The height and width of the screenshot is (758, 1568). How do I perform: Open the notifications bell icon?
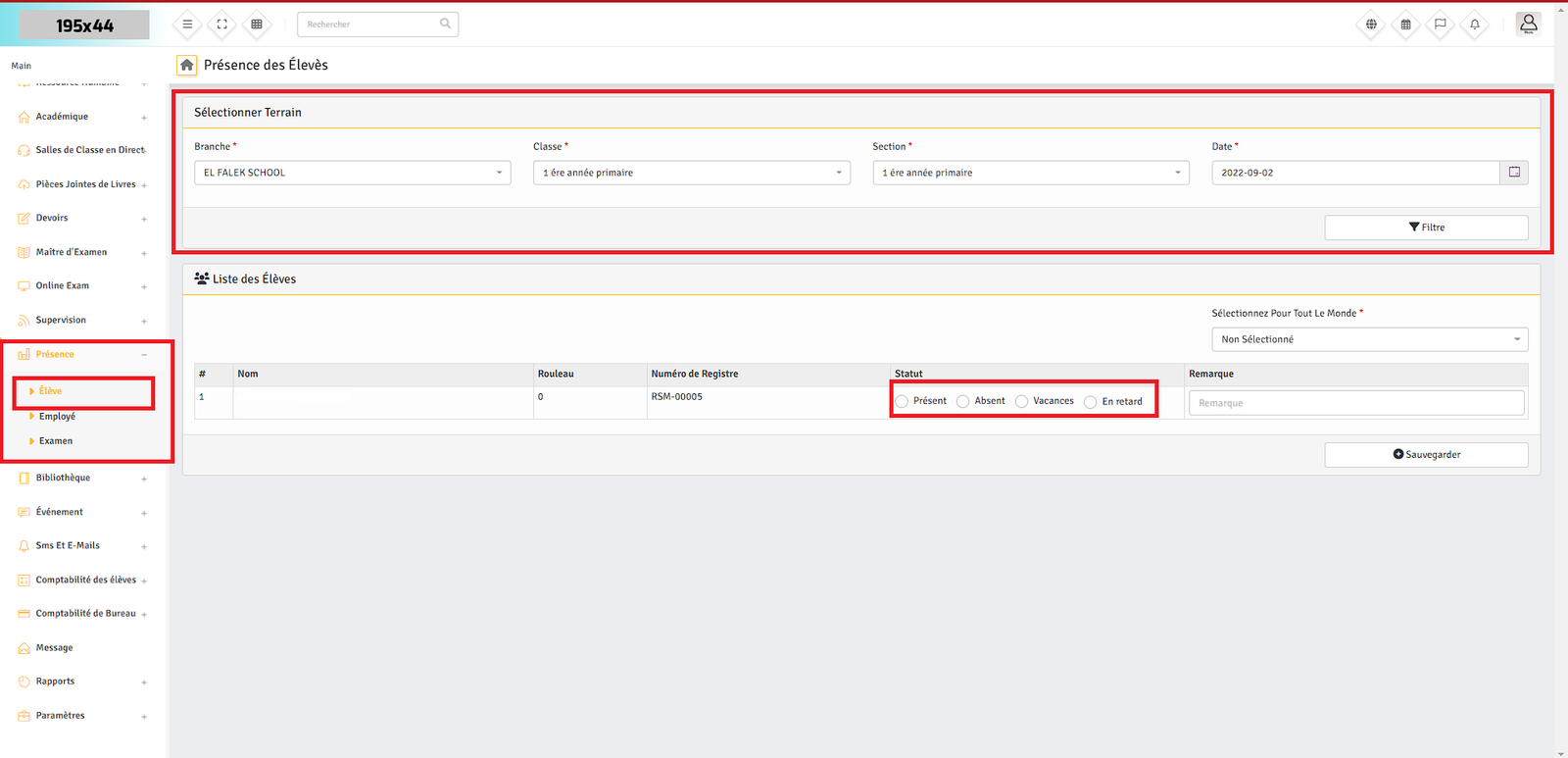(x=1475, y=25)
